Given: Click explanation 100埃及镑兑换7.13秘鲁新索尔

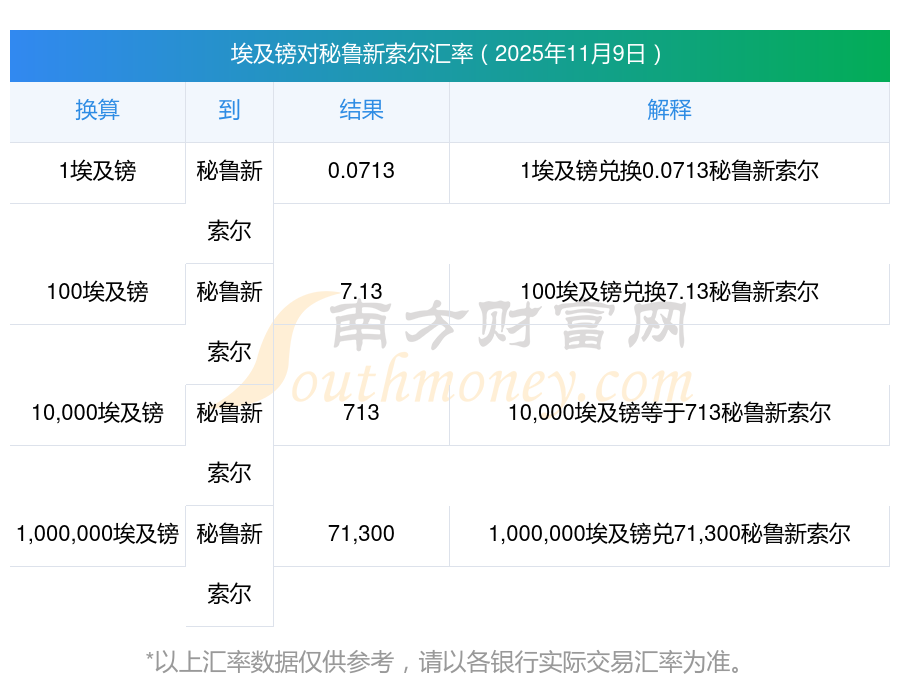Looking at the screenshot, I should coord(669,293).
